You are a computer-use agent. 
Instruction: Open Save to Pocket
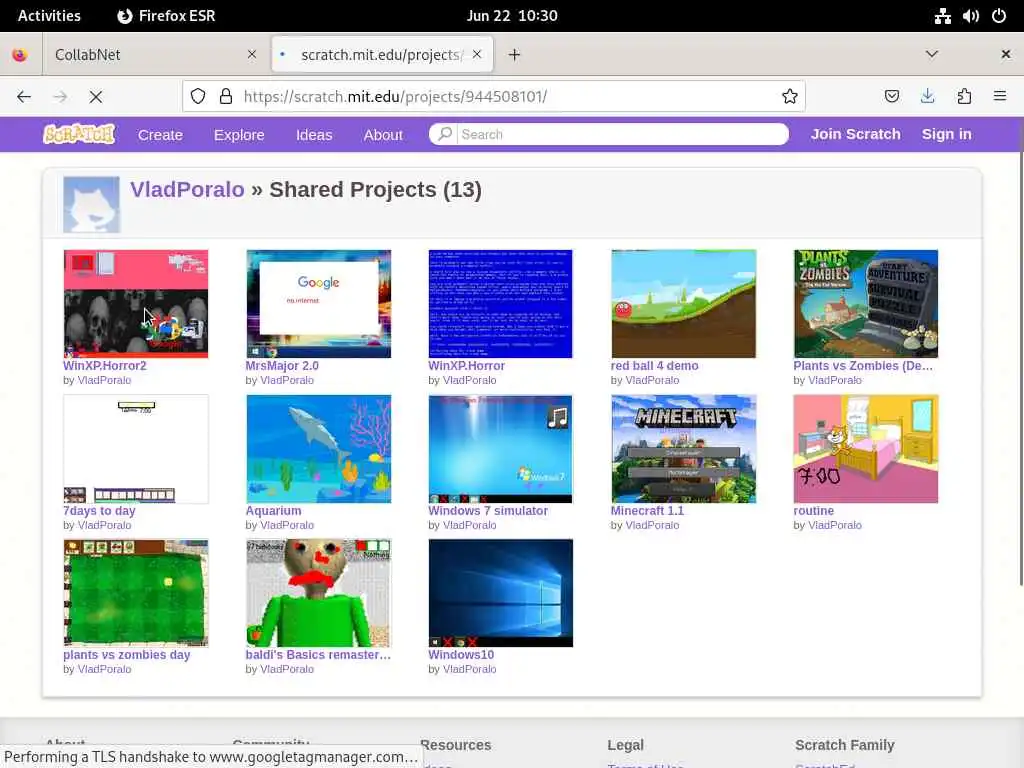891,97
